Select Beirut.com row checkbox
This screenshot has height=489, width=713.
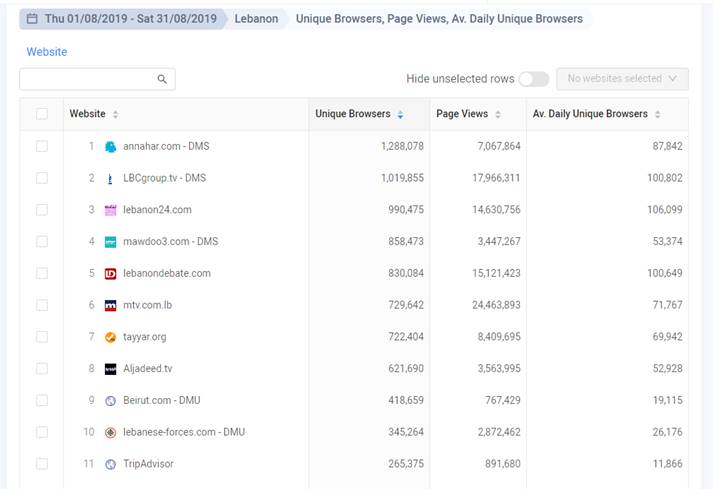tap(42, 400)
